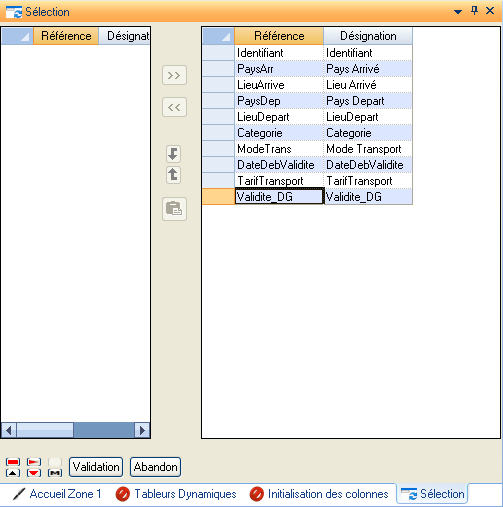Click the select-all corner of right grid
This screenshot has width=503, height=507.
point(218,36)
